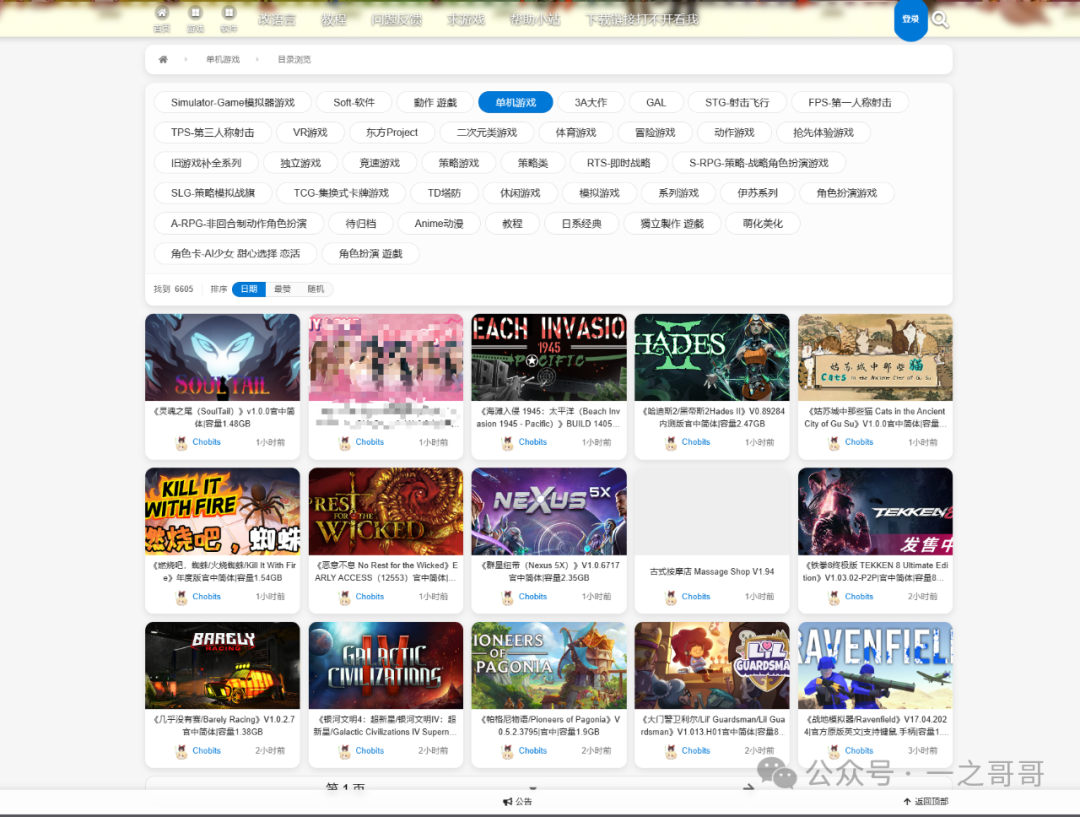Click the uploader avatar on the Ravenfield card

[x=834, y=752]
